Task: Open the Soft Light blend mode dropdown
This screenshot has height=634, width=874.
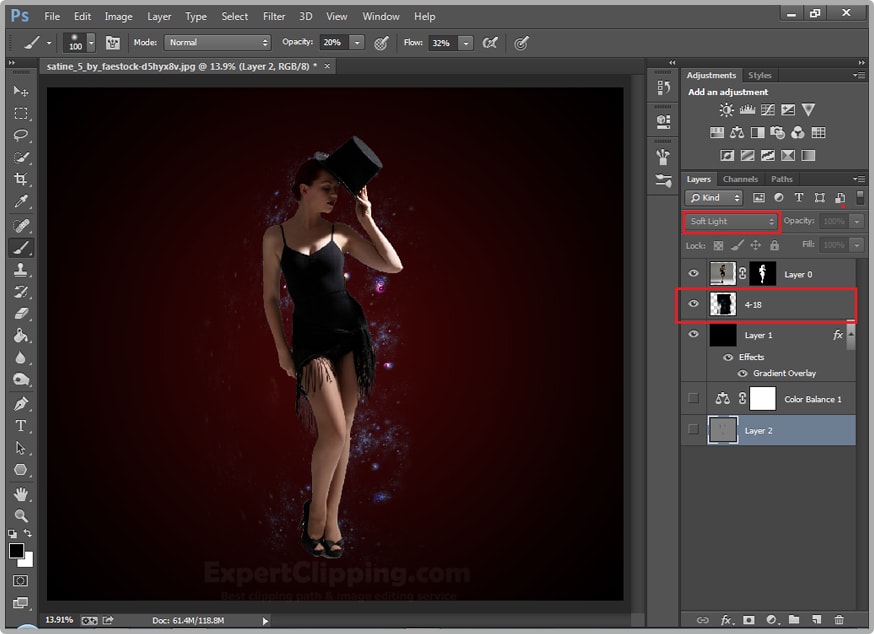Action: [730, 221]
